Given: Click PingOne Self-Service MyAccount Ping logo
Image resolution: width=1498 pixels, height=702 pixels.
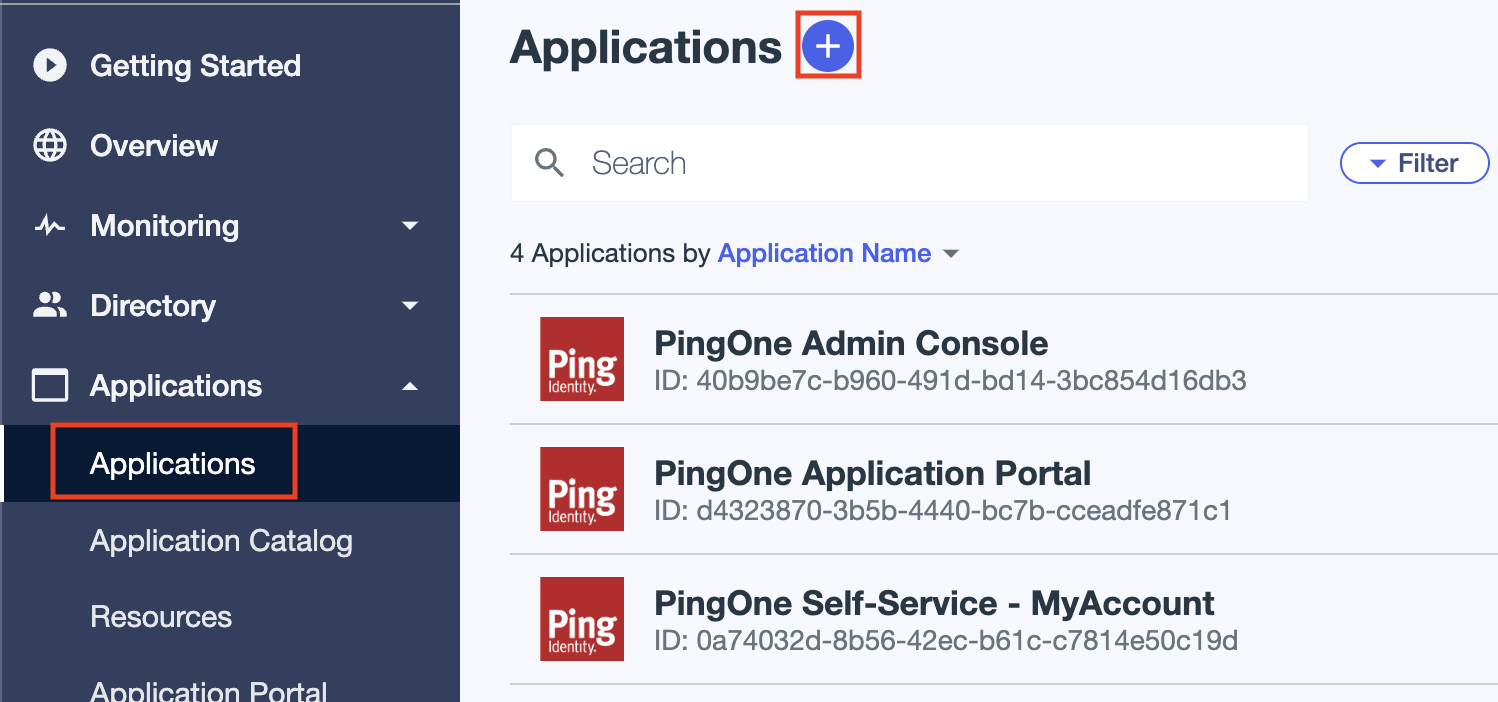Looking at the screenshot, I should tap(582, 619).
